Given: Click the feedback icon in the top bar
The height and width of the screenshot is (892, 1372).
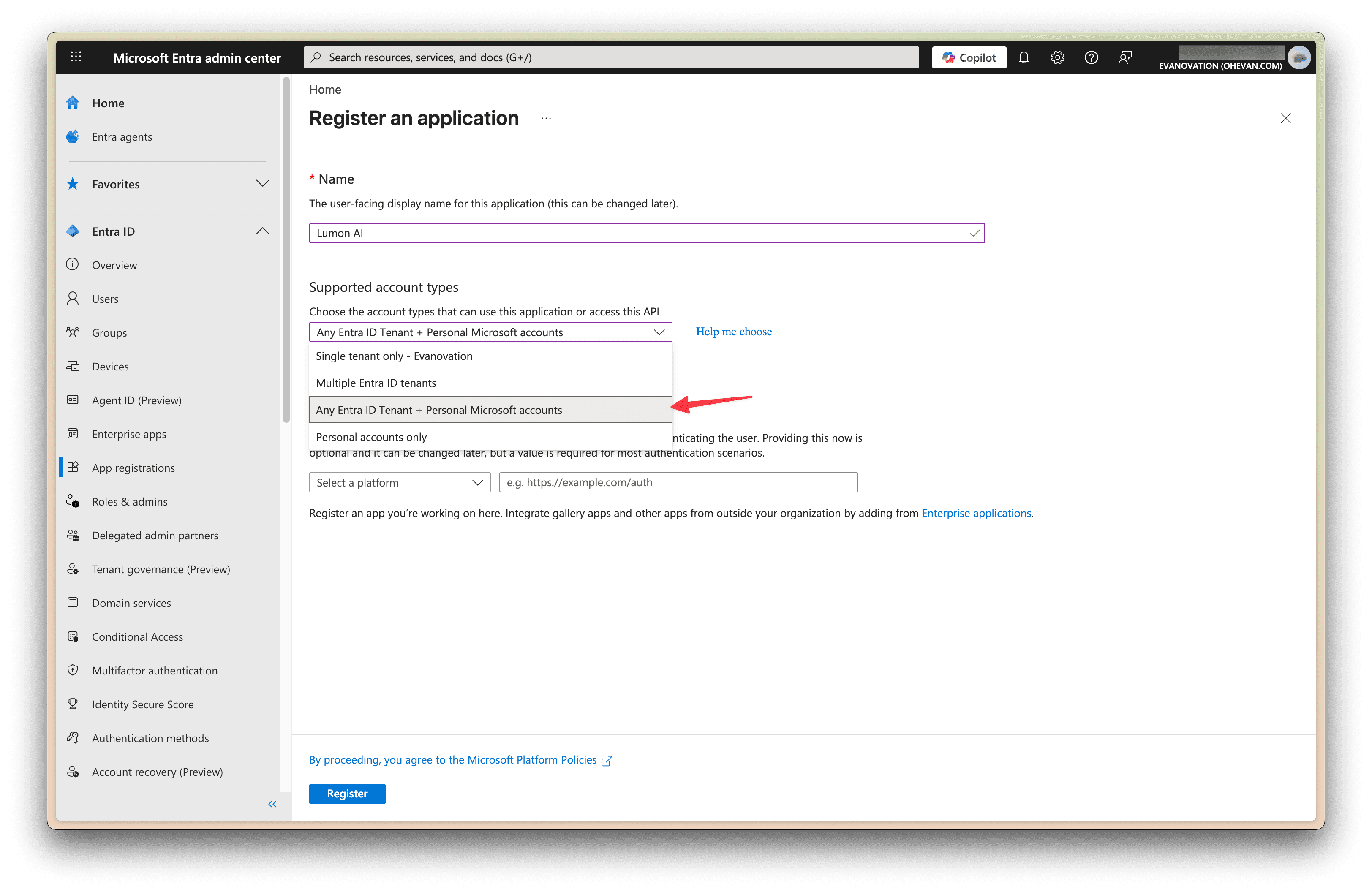Looking at the screenshot, I should (x=1125, y=57).
